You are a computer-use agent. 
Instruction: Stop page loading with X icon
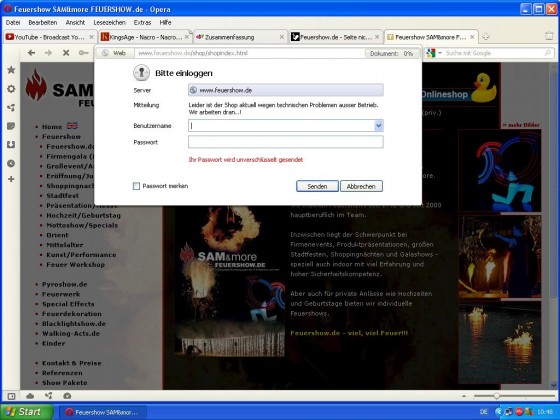(66, 53)
